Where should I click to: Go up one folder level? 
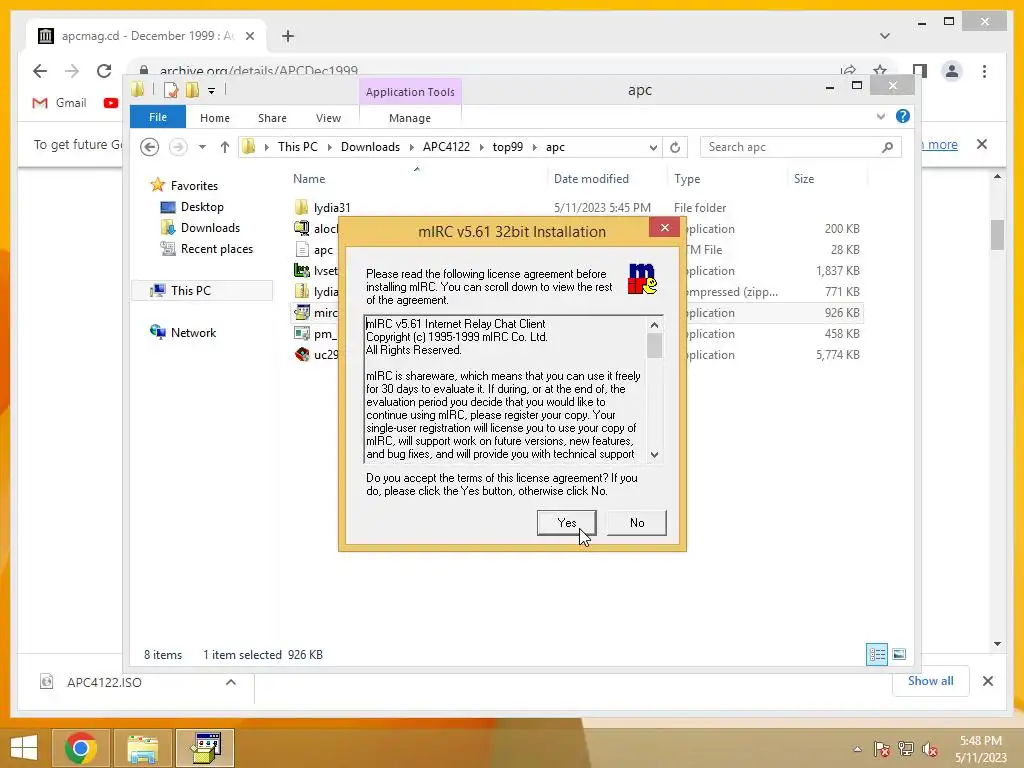[225, 148]
